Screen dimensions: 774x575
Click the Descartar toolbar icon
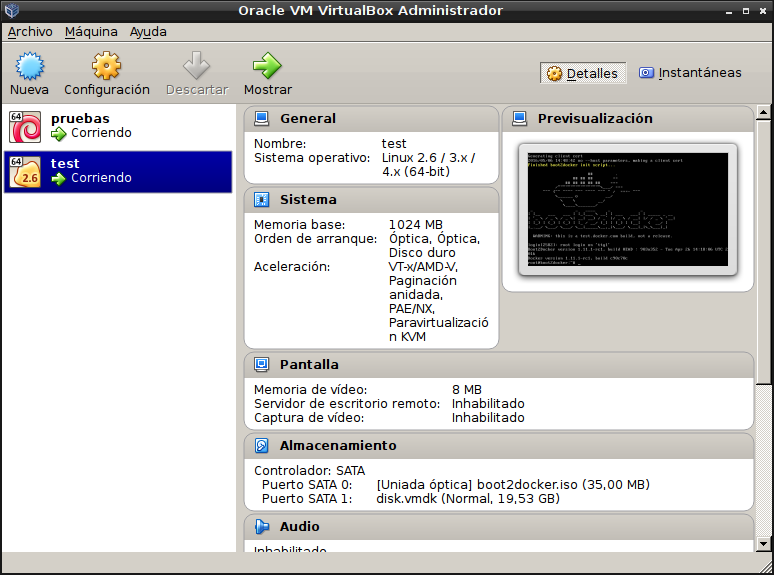(197, 67)
